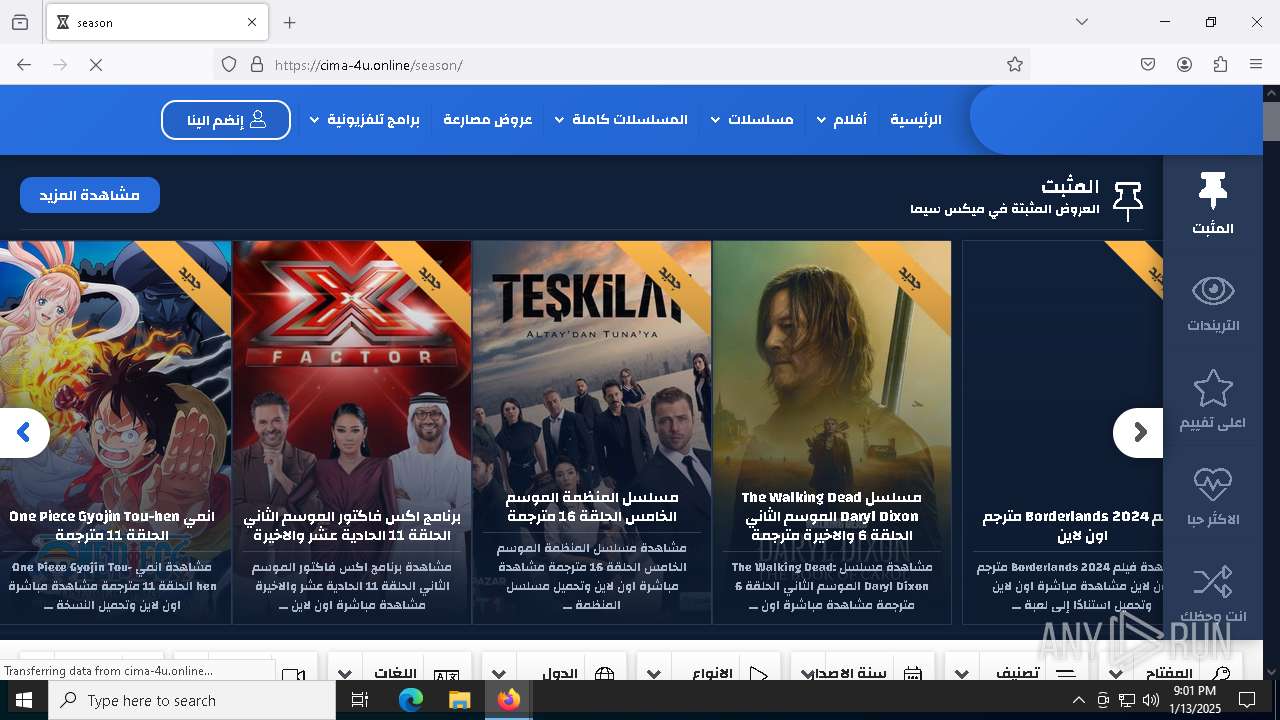Click the مشاهدة المزيد button
This screenshot has height=720, width=1280.
point(90,195)
